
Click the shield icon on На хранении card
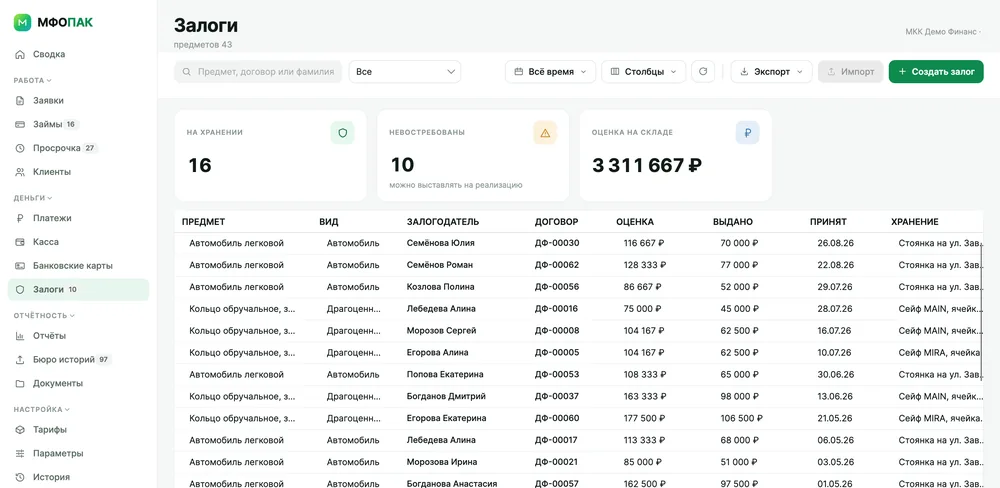coord(342,133)
